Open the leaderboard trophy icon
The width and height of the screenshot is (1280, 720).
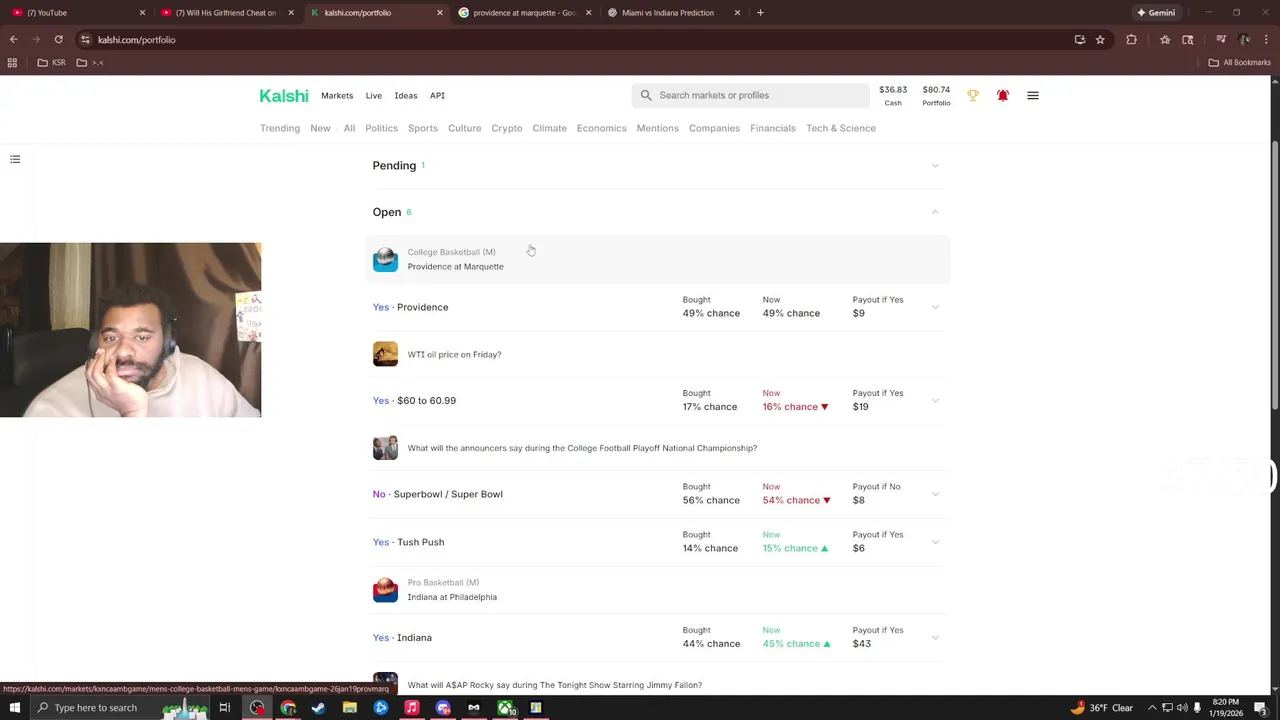tap(973, 95)
